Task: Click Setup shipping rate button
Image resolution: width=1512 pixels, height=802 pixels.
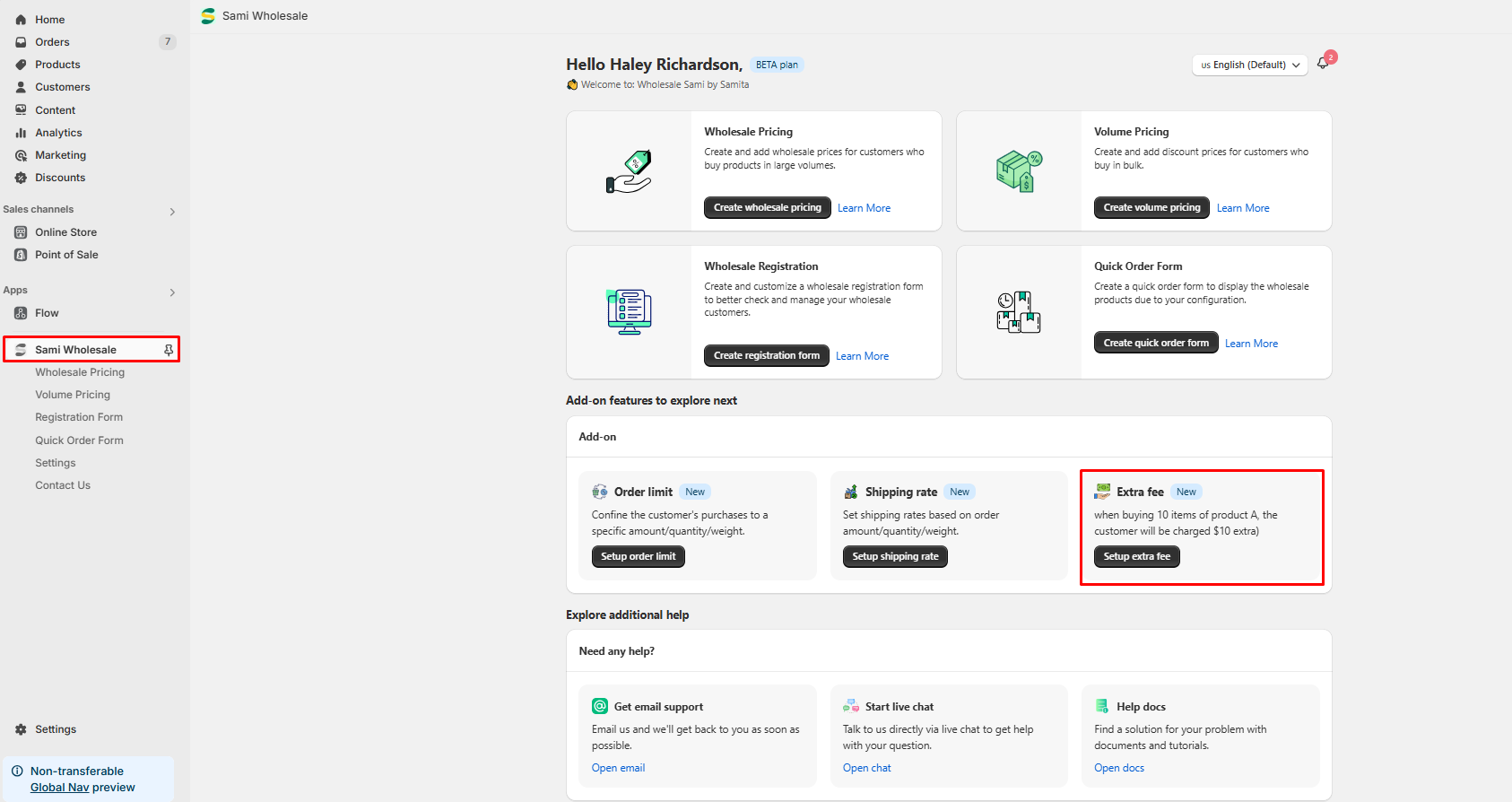Action: 894,556
